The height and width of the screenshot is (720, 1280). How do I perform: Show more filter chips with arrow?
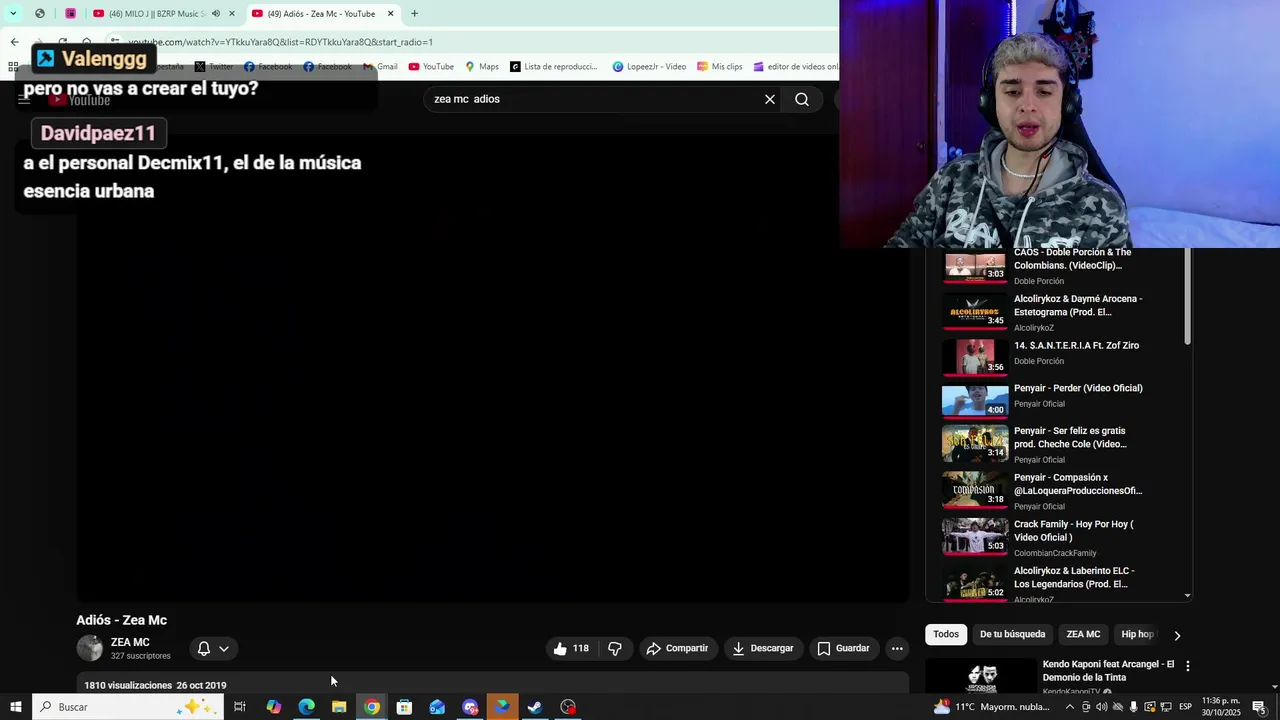click(x=1177, y=635)
